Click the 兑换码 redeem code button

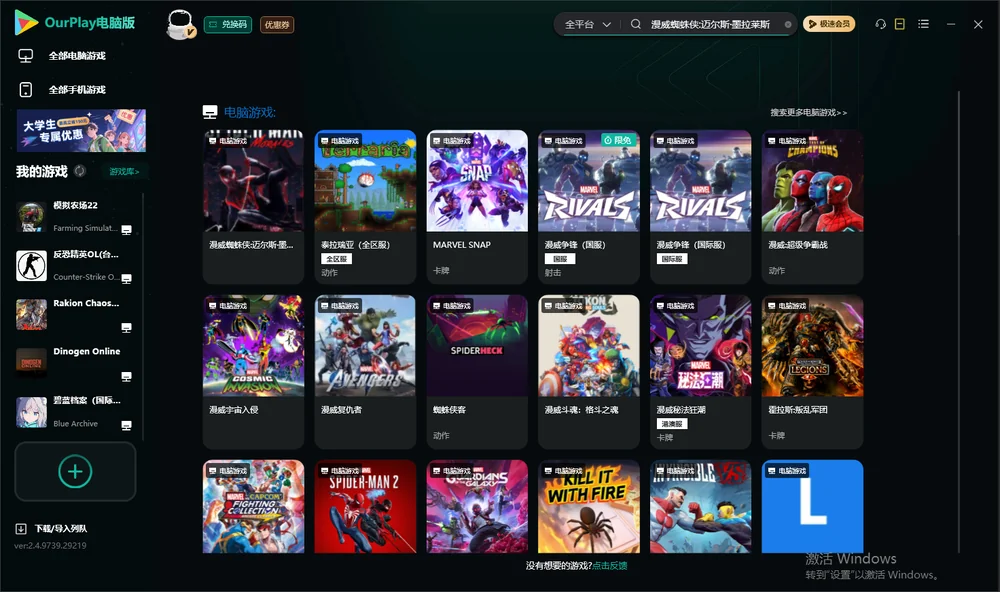tap(228, 24)
